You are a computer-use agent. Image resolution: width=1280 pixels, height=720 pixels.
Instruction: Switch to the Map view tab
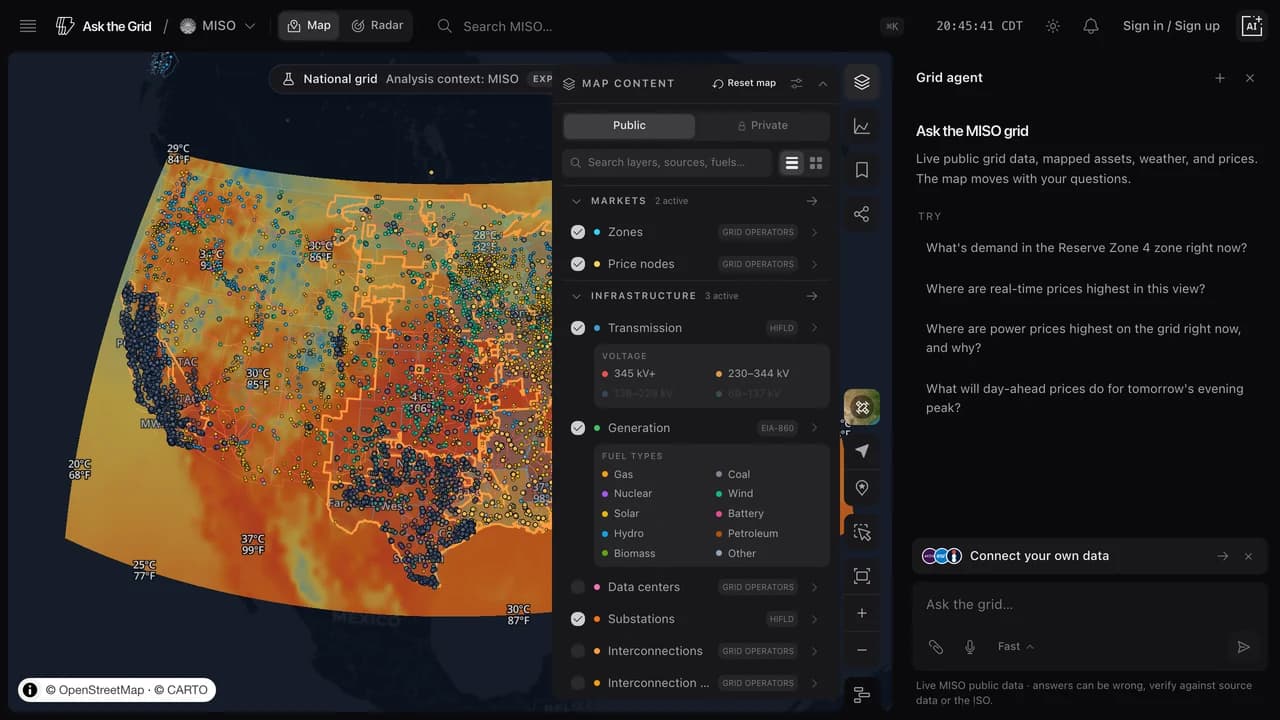point(309,26)
